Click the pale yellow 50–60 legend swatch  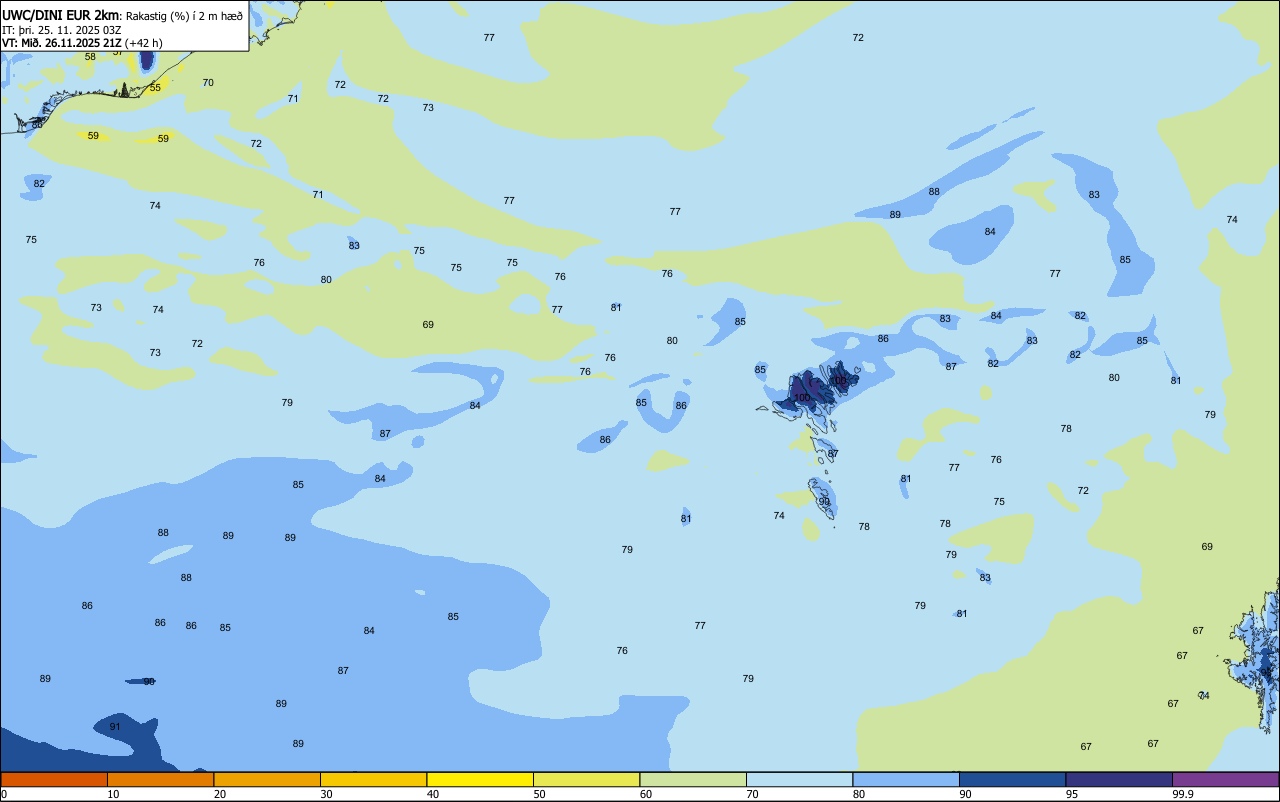tap(586, 779)
